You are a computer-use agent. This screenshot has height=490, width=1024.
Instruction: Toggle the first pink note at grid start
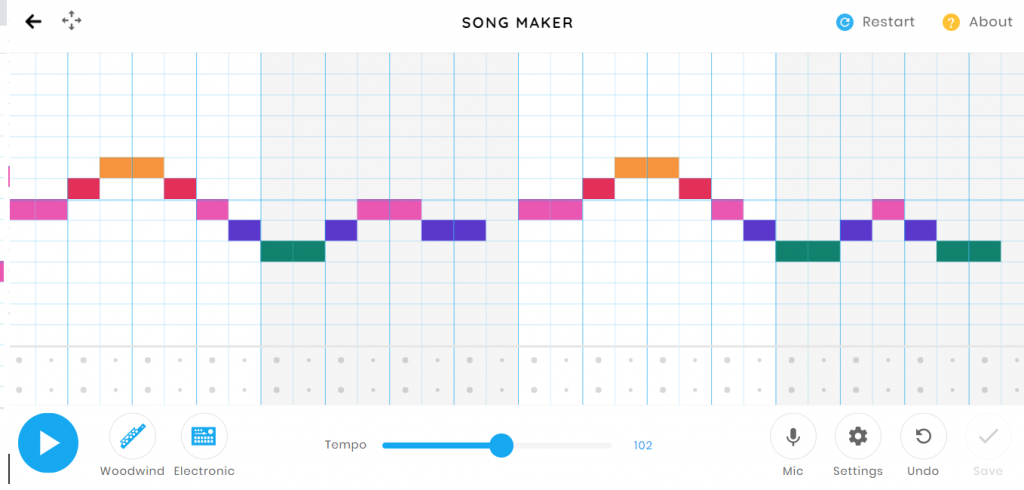tap(23, 209)
